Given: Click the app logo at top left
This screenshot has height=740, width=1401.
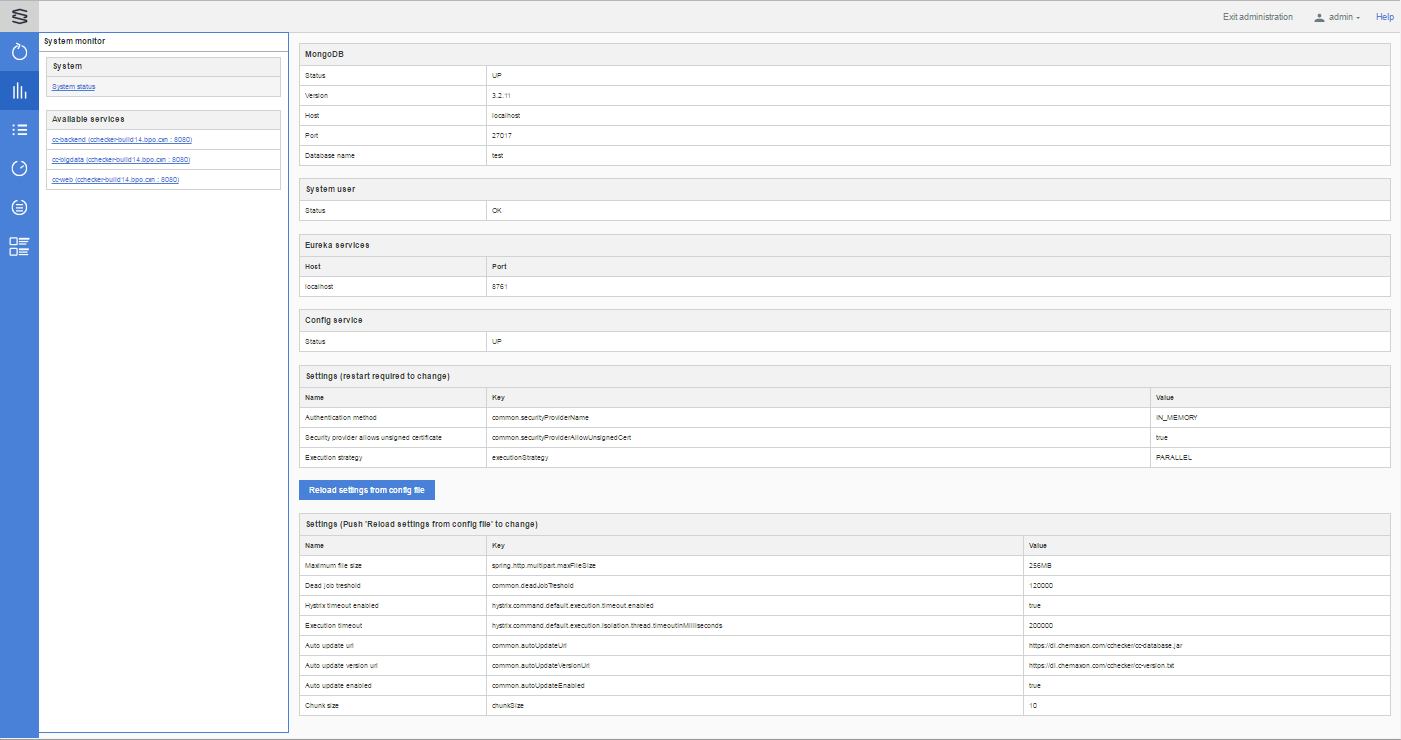Looking at the screenshot, I should click(19, 16).
